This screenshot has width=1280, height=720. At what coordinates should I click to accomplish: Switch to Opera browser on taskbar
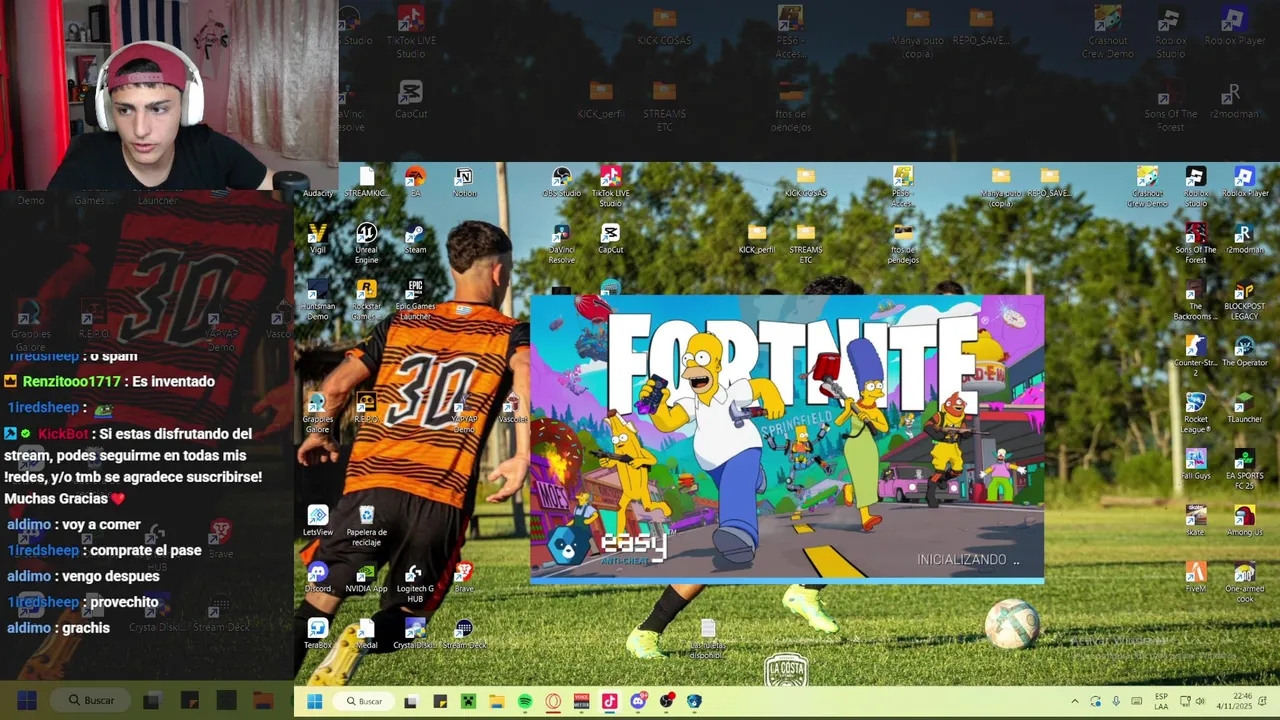[x=553, y=702]
